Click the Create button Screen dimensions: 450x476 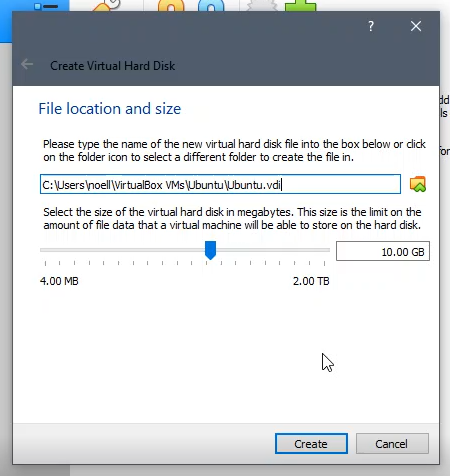click(311, 444)
